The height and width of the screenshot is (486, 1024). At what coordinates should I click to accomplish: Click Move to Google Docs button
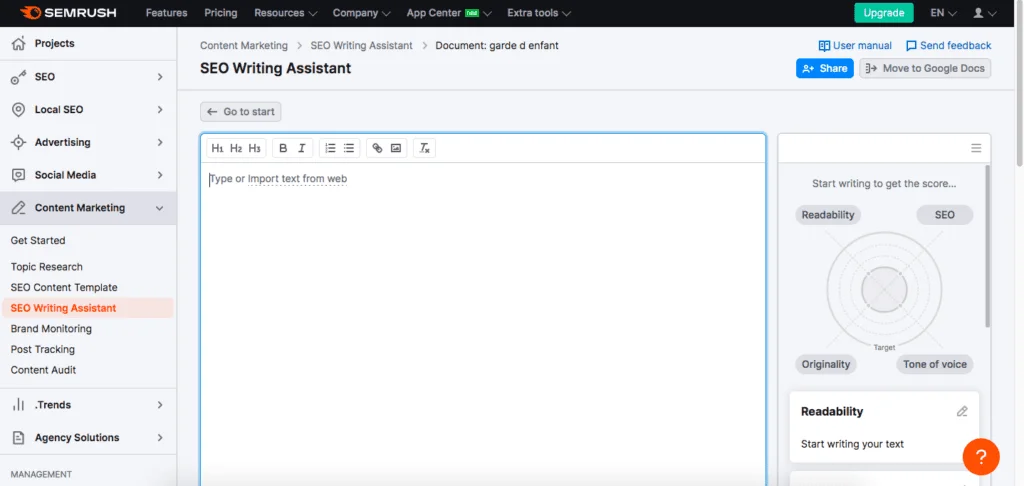click(925, 68)
